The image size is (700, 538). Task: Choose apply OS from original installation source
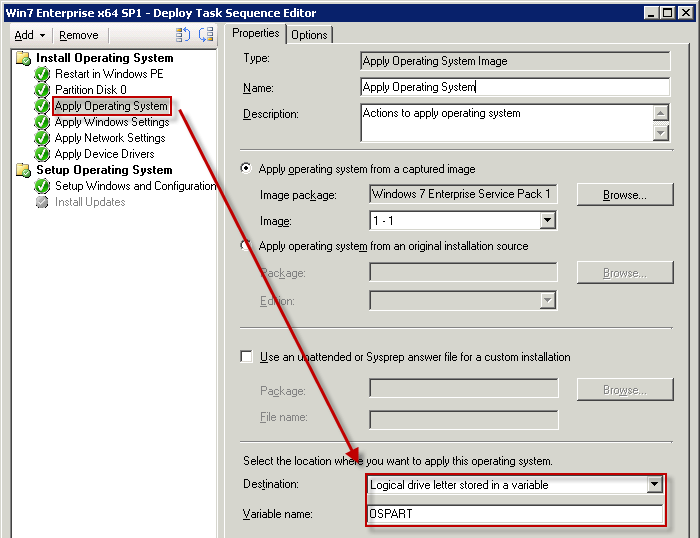point(246,246)
